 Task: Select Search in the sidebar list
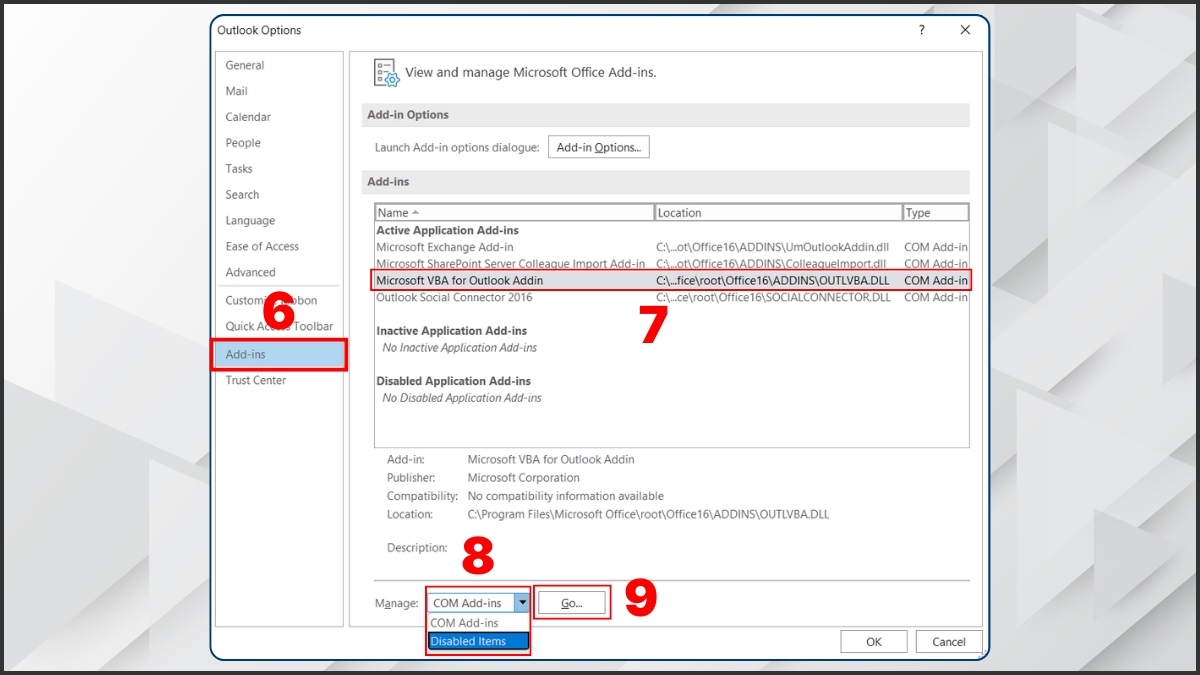(x=242, y=195)
